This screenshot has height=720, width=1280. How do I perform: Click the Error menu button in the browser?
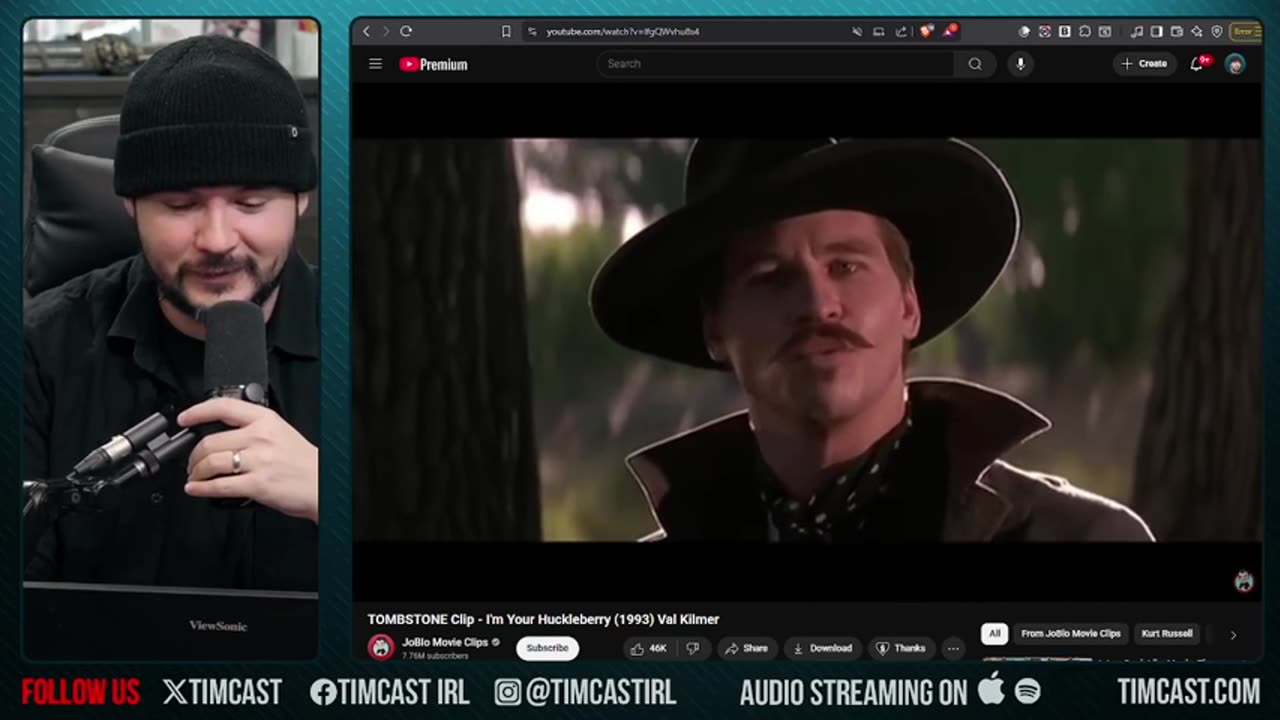point(1246,31)
